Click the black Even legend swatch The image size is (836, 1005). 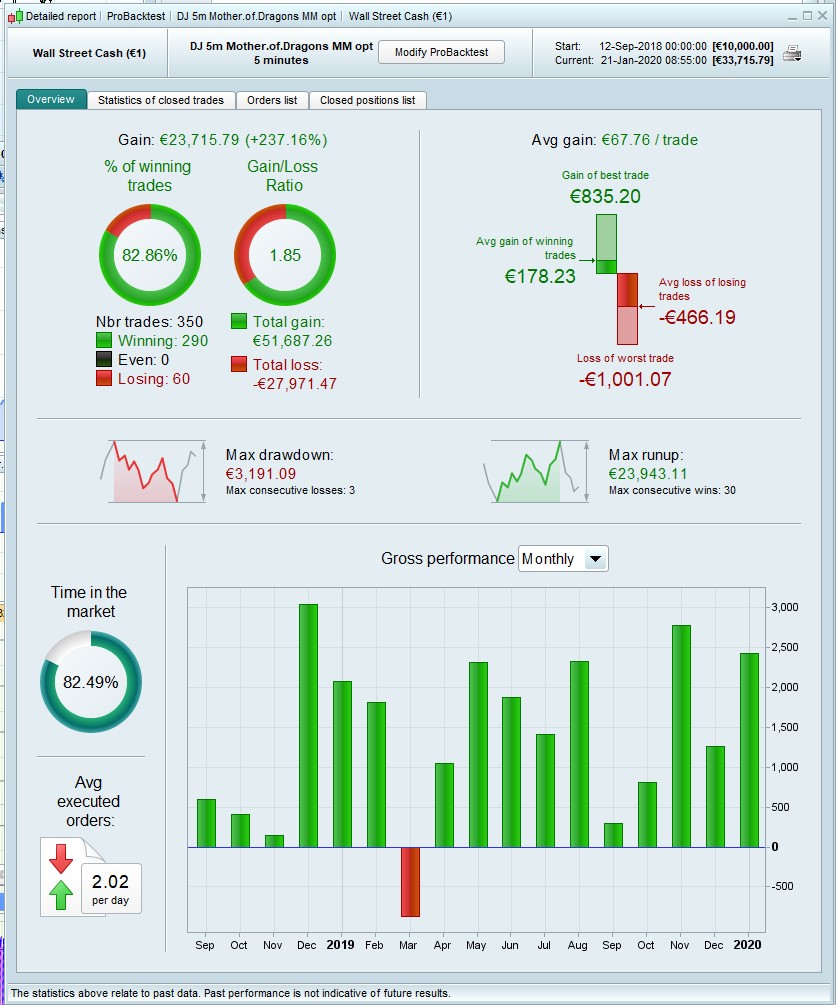point(104,360)
